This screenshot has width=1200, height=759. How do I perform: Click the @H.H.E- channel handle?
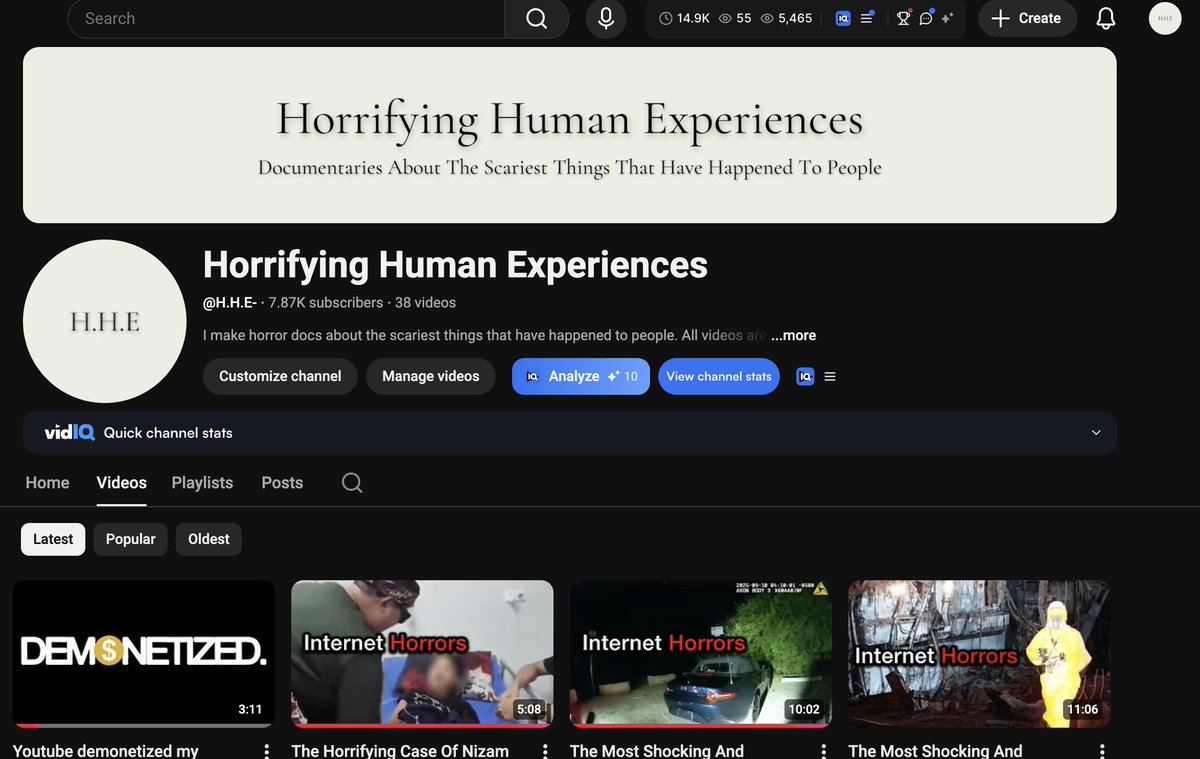pos(230,302)
